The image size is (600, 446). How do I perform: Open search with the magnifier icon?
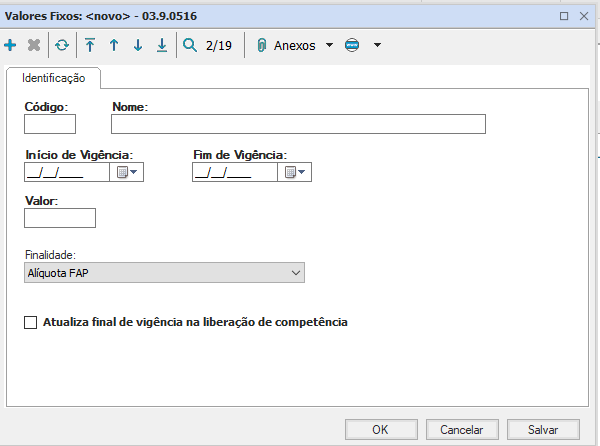(190, 45)
